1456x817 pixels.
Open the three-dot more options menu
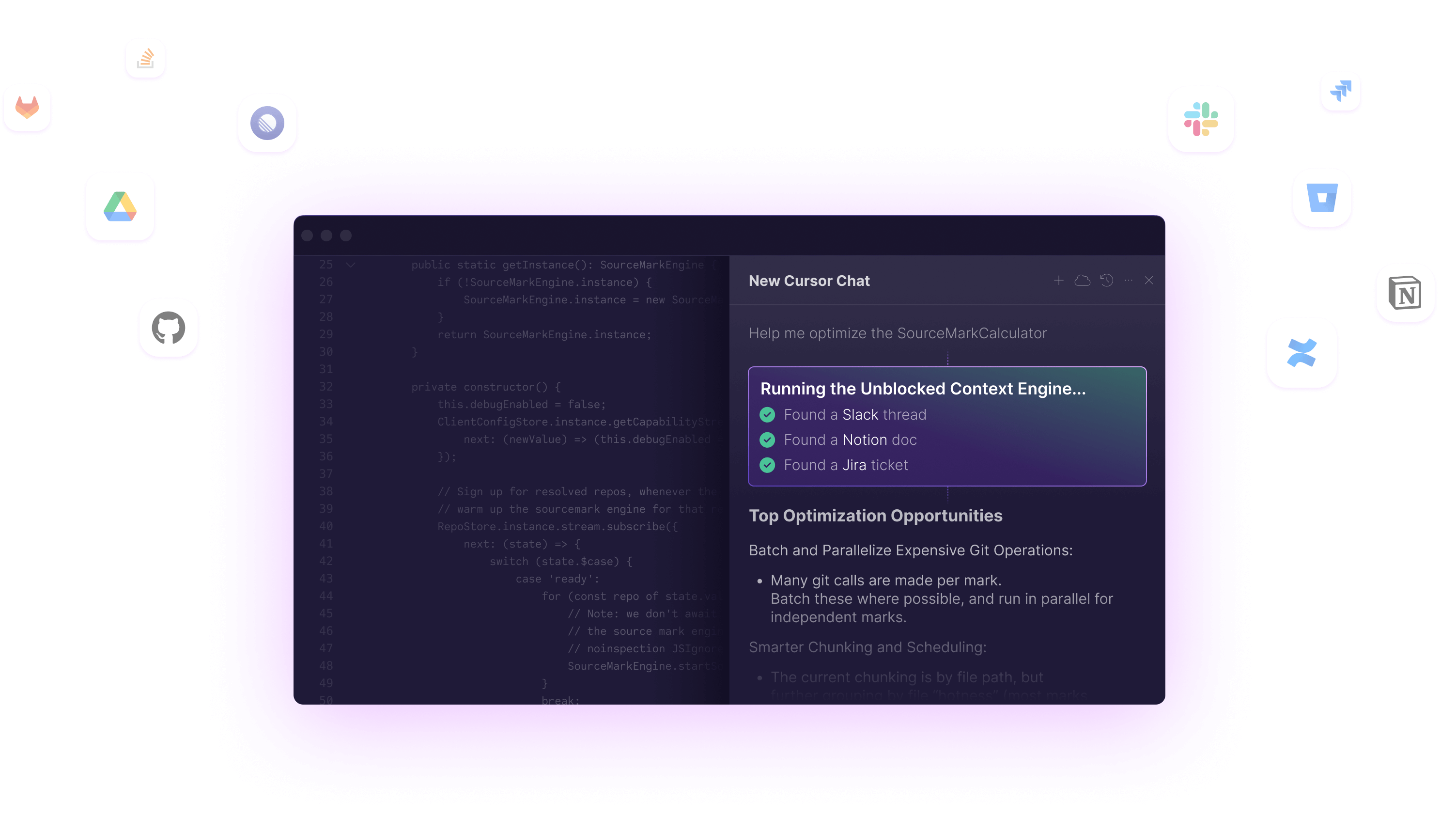[1128, 281]
